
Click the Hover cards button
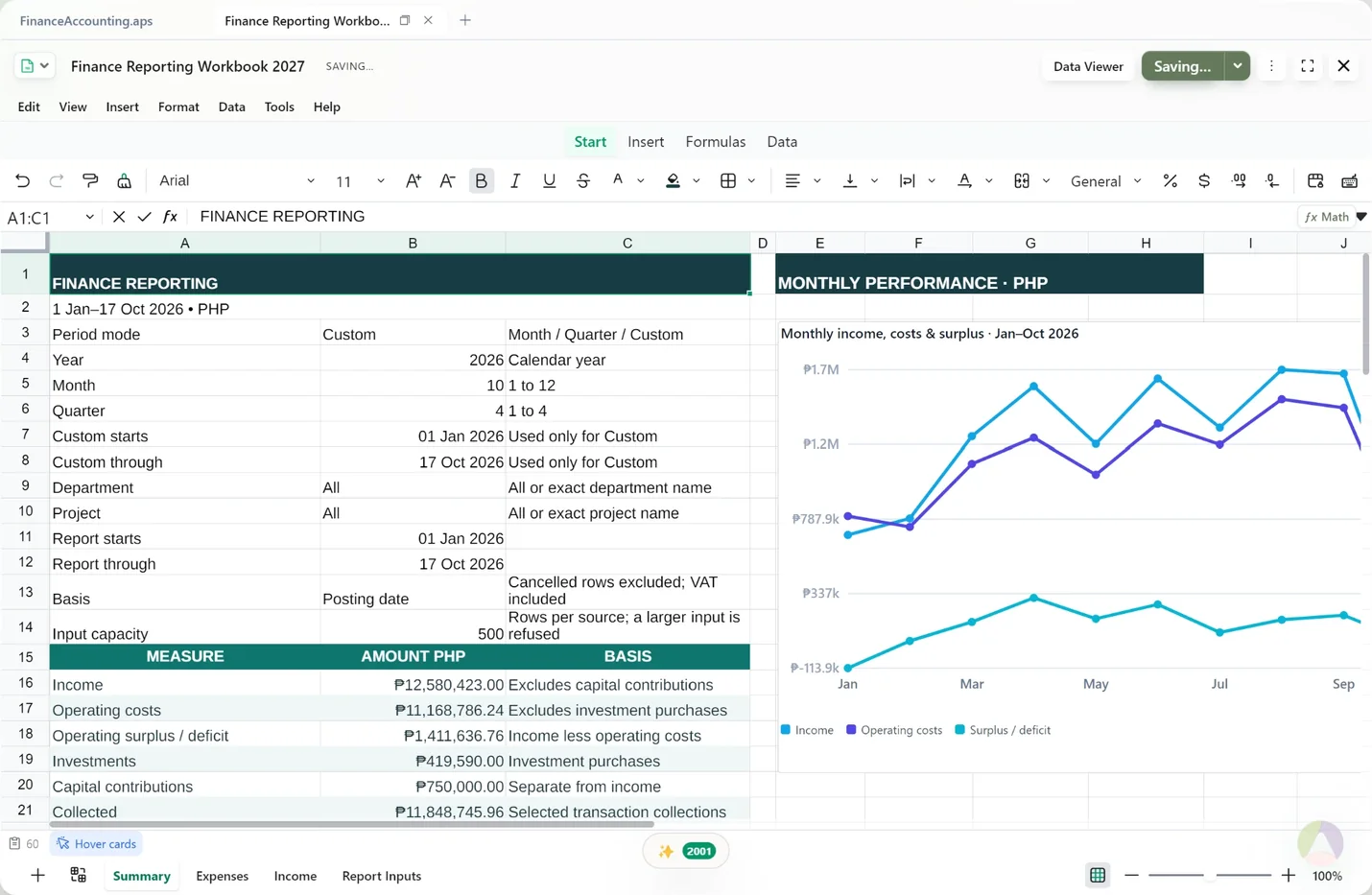click(96, 844)
